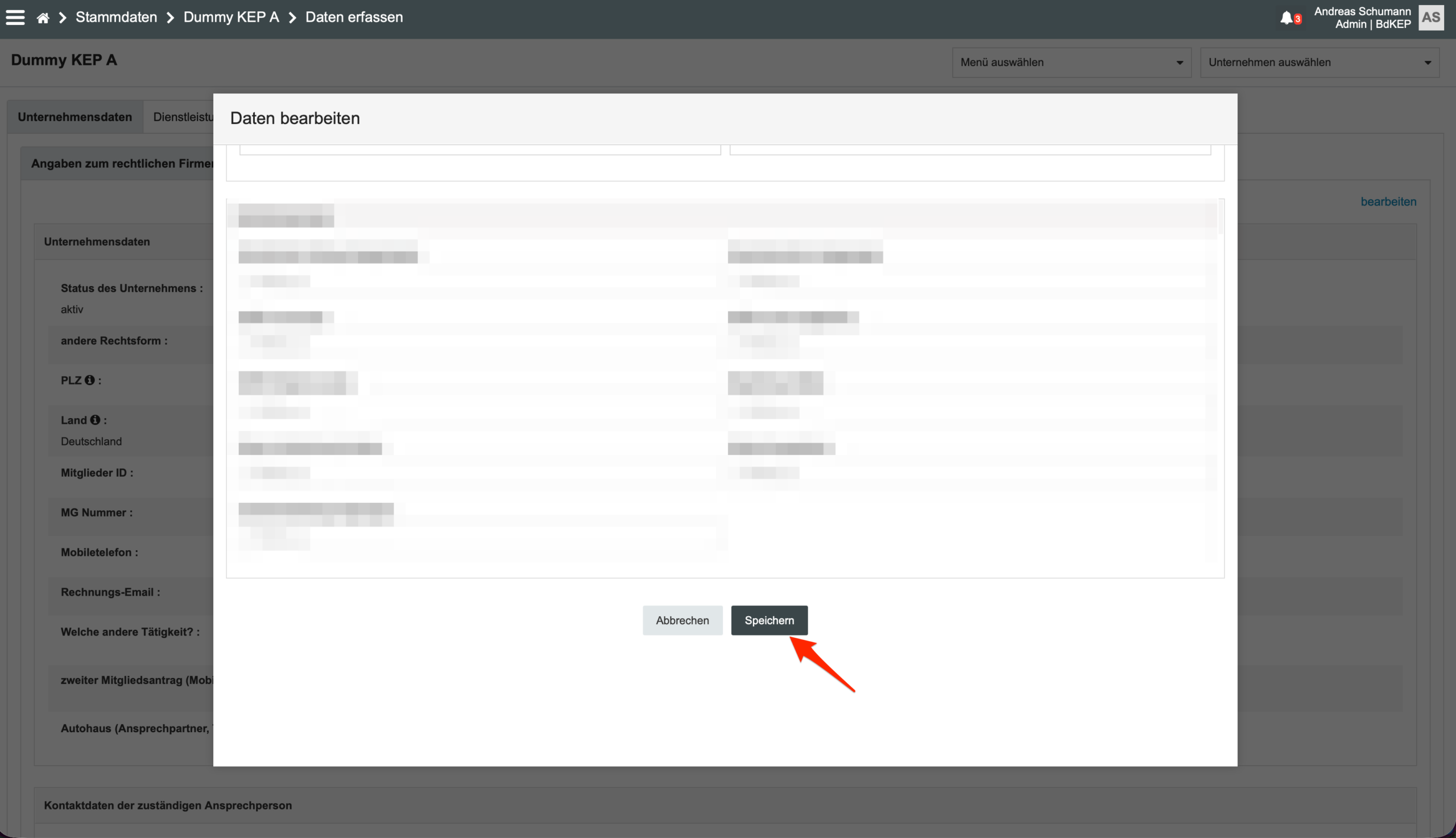Click 'Welche andere Tätigkeit? :' label
Image resolution: width=1456 pixels, height=838 pixels.
pyautogui.click(x=131, y=632)
